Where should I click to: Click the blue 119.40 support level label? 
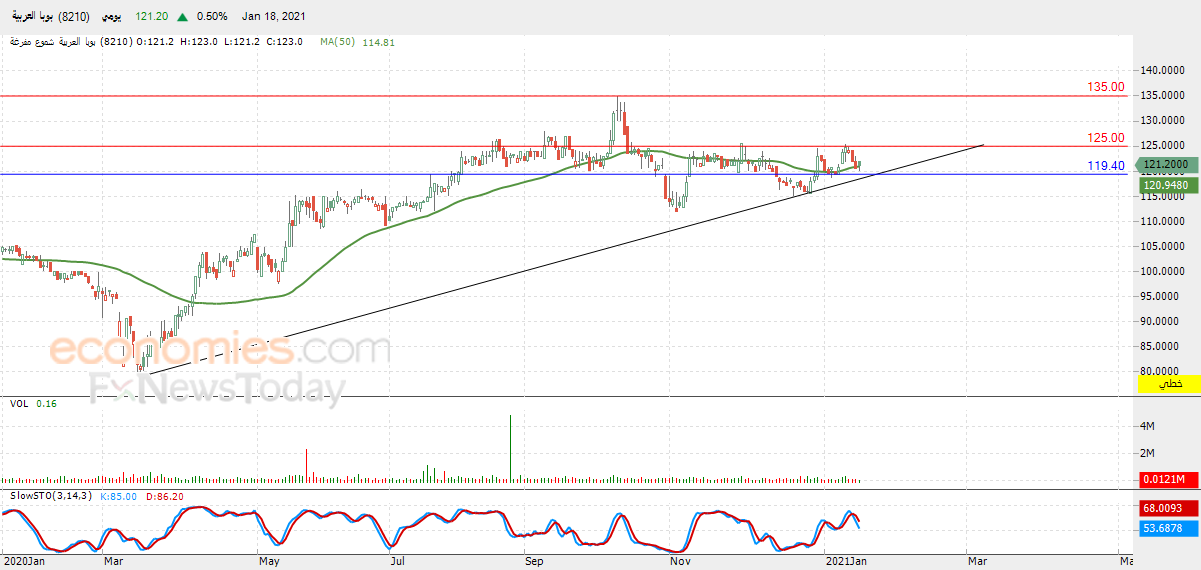click(x=1106, y=166)
